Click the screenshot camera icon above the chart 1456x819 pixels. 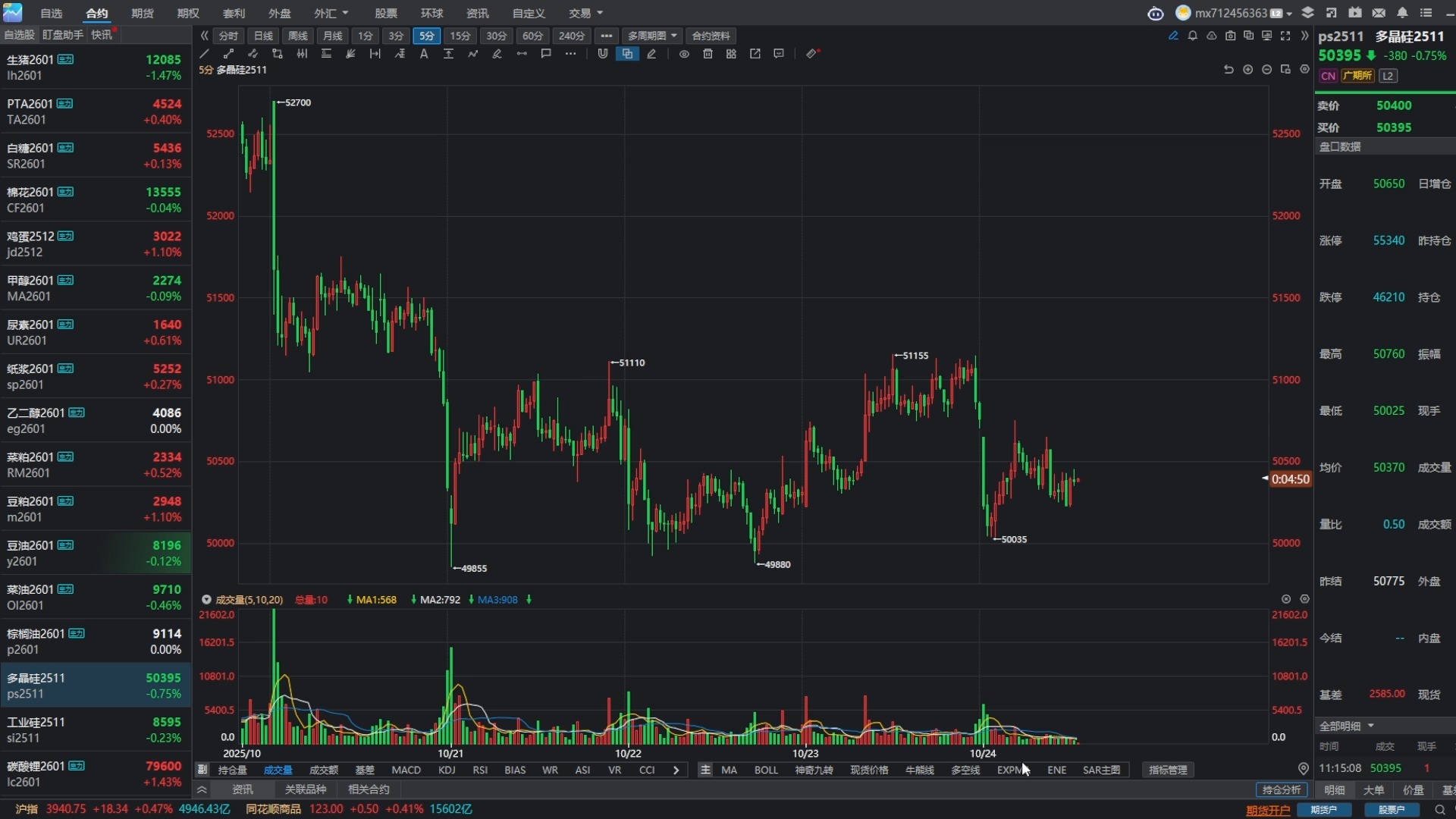point(1231,36)
